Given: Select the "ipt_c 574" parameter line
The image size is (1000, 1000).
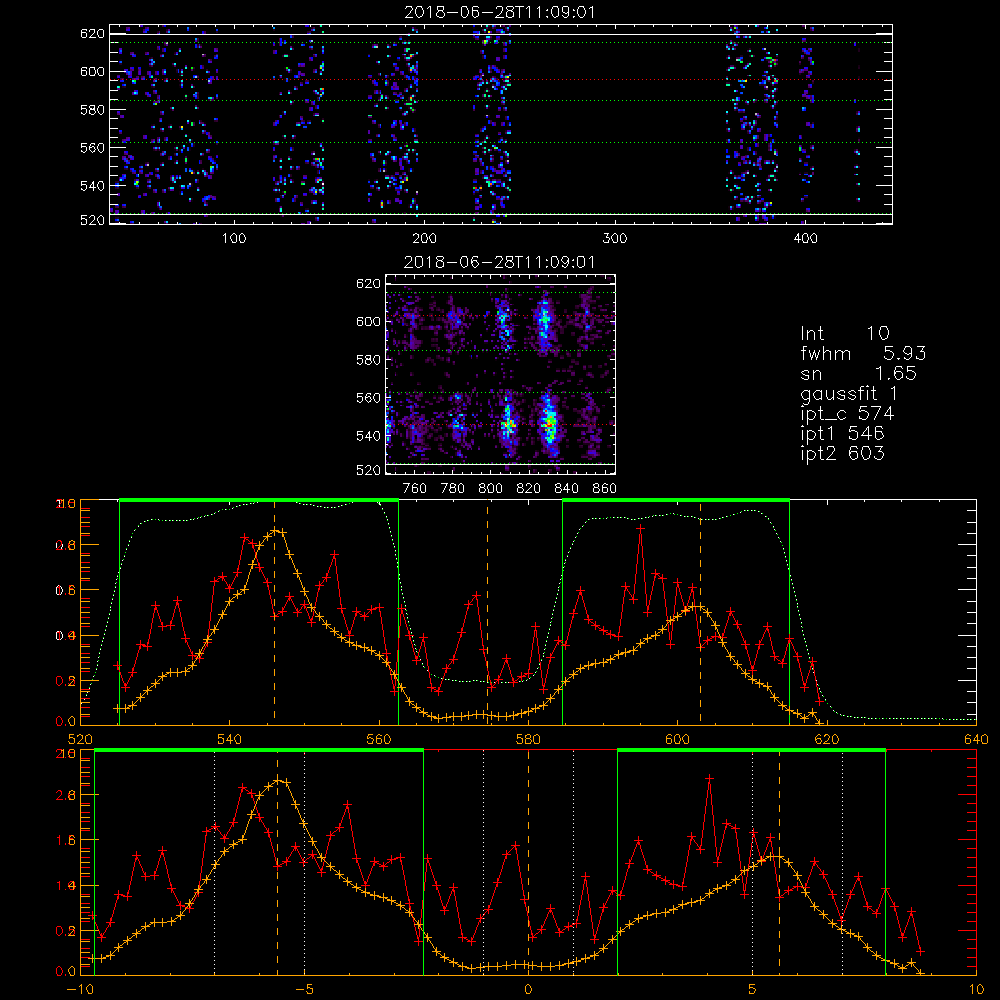Looking at the screenshot, I should [847, 414].
